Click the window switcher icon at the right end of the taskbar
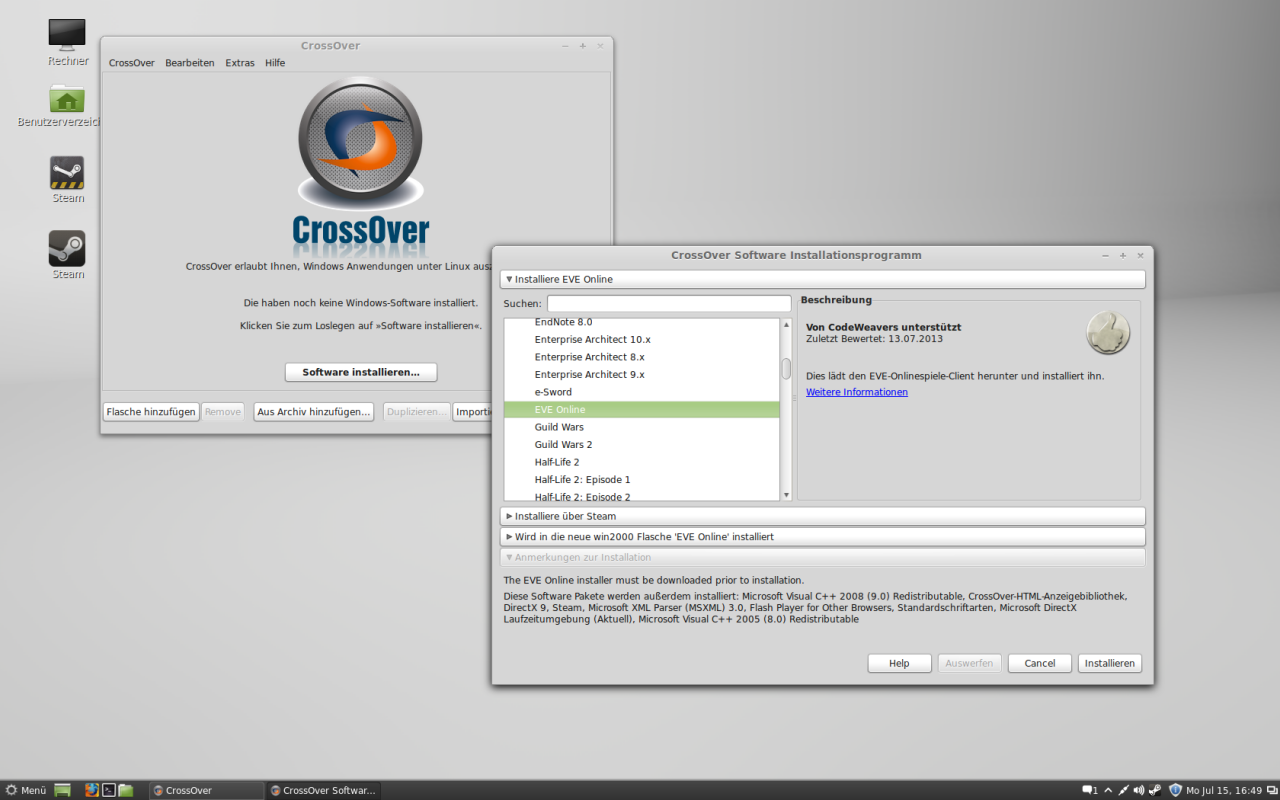This screenshot has height=800, width=1280. point(1272,790)
